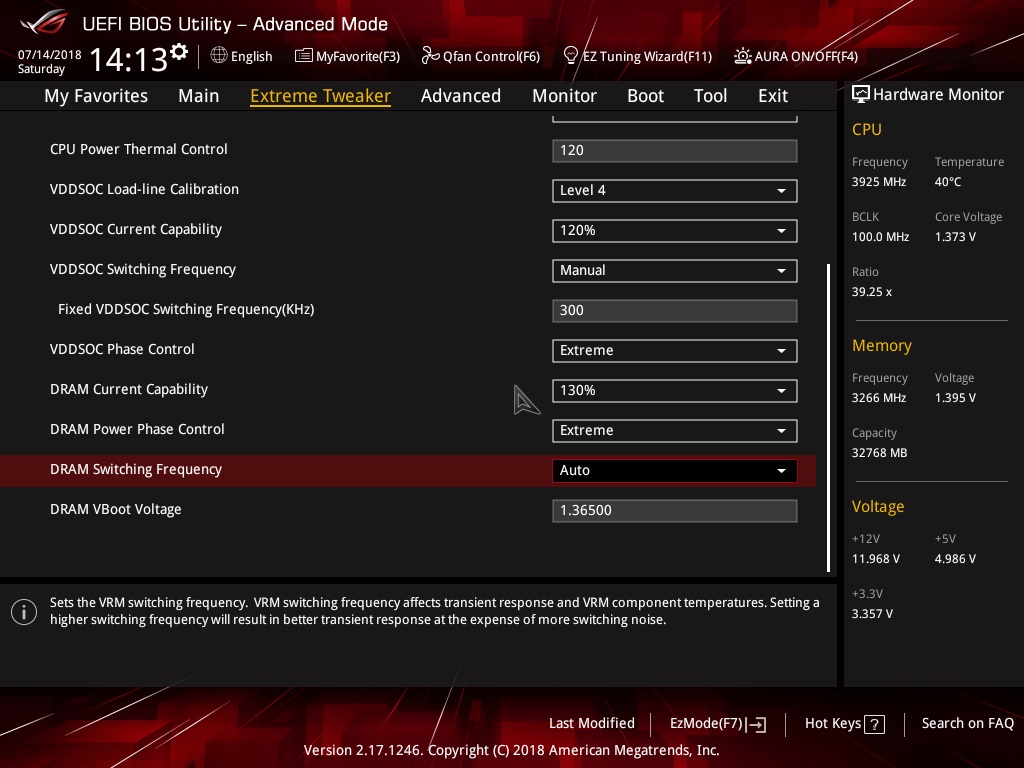
Task: Open clock settings gear icon
Action: click(179, 52)
